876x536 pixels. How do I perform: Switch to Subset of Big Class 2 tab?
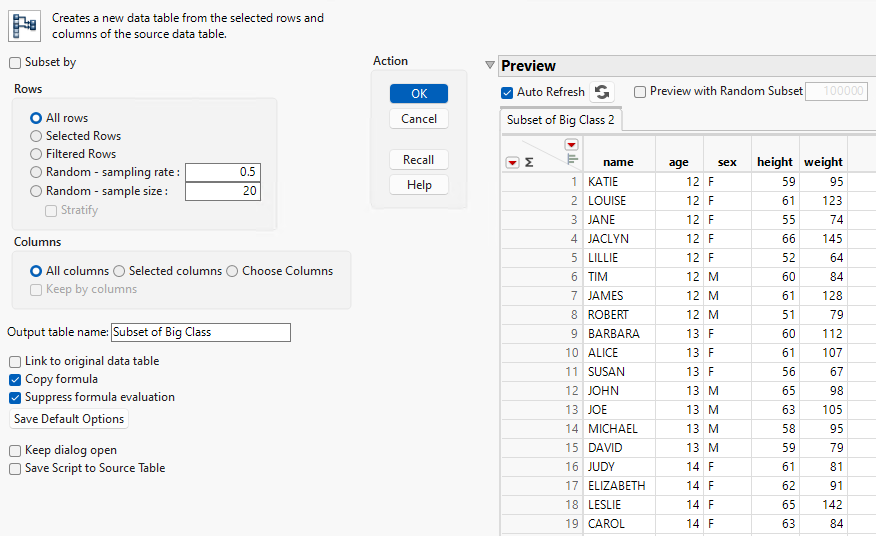[x=561, y=120]
